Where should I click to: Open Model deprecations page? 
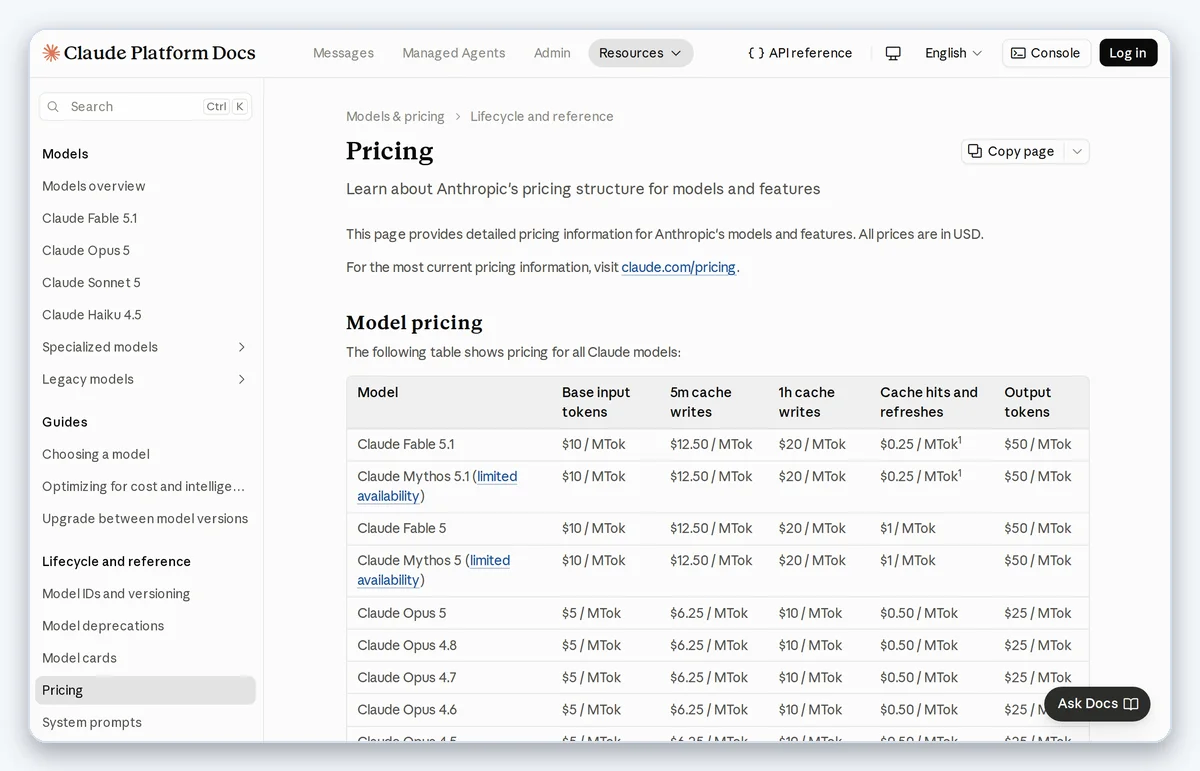(103, 625)
